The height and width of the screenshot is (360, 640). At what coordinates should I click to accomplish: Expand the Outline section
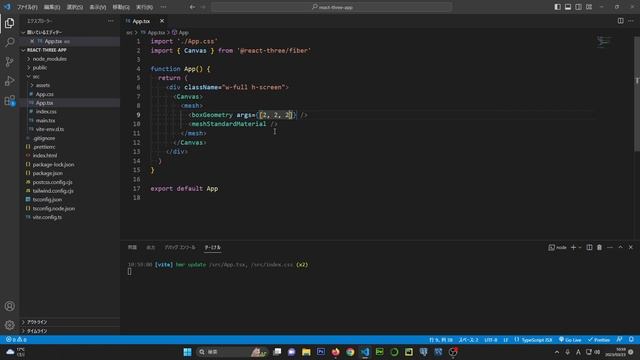point(37,322)
